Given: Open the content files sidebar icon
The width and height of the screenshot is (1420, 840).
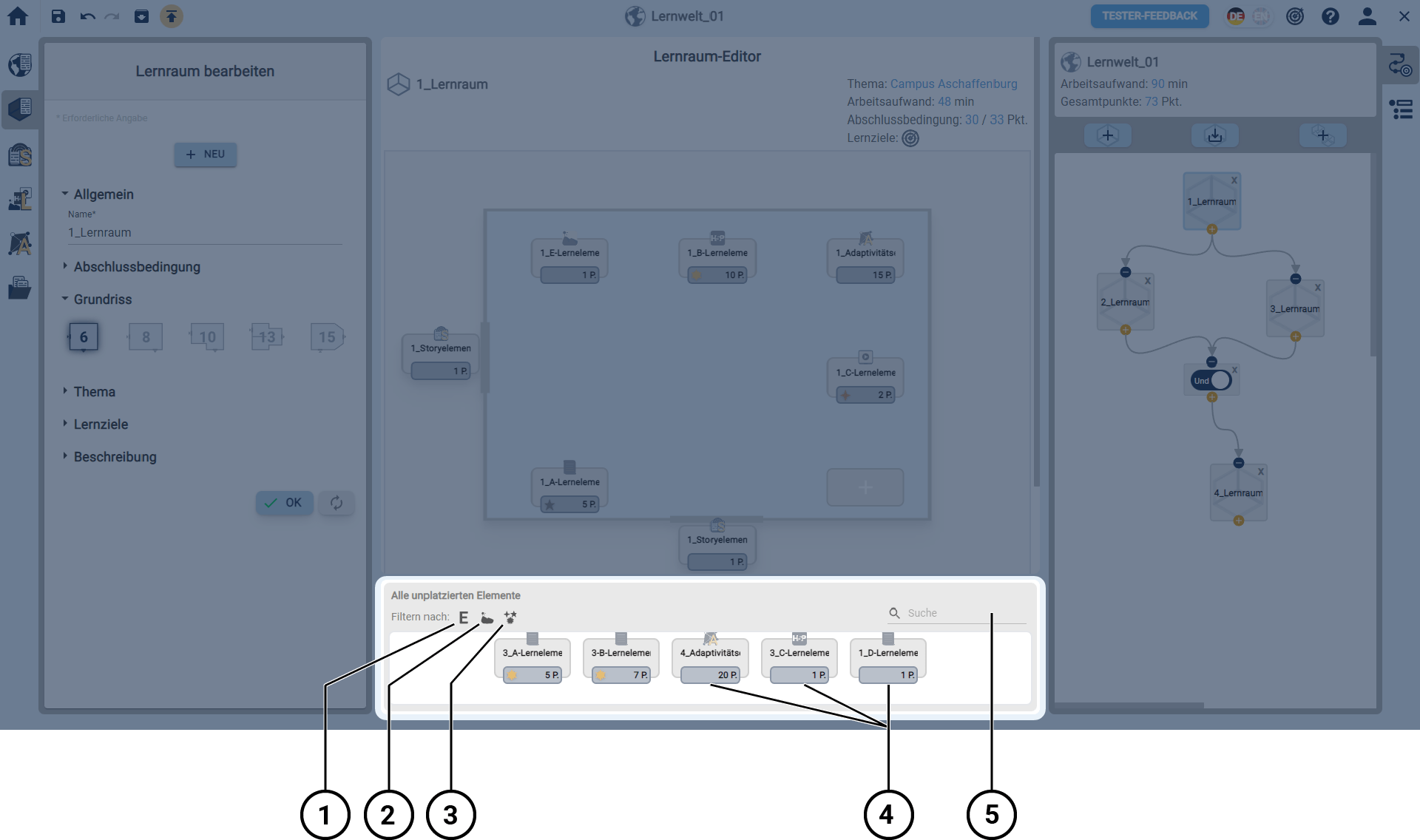Looking at the screenshot, I should 20,288.
